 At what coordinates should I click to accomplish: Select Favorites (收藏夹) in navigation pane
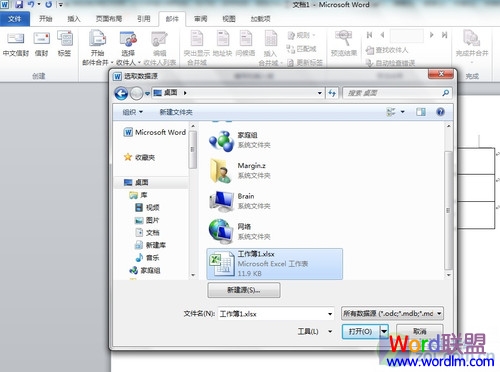140,157
